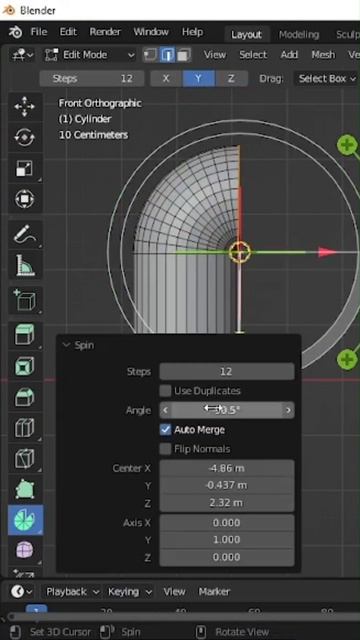Open the timeline editor type dropdown
Screen dimensions: 360x640
21,591
